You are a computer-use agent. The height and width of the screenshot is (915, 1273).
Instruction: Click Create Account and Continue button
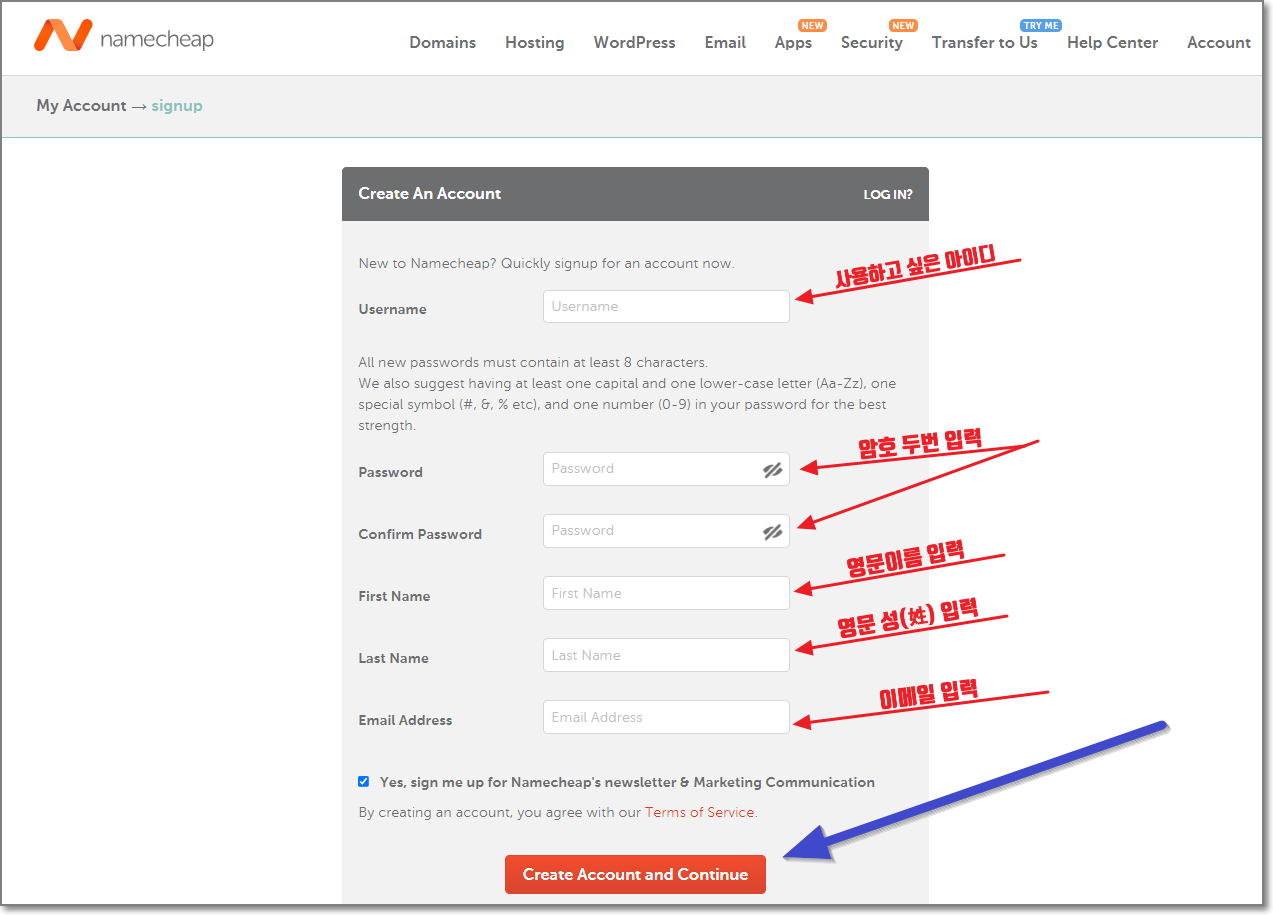coord(635,874)
